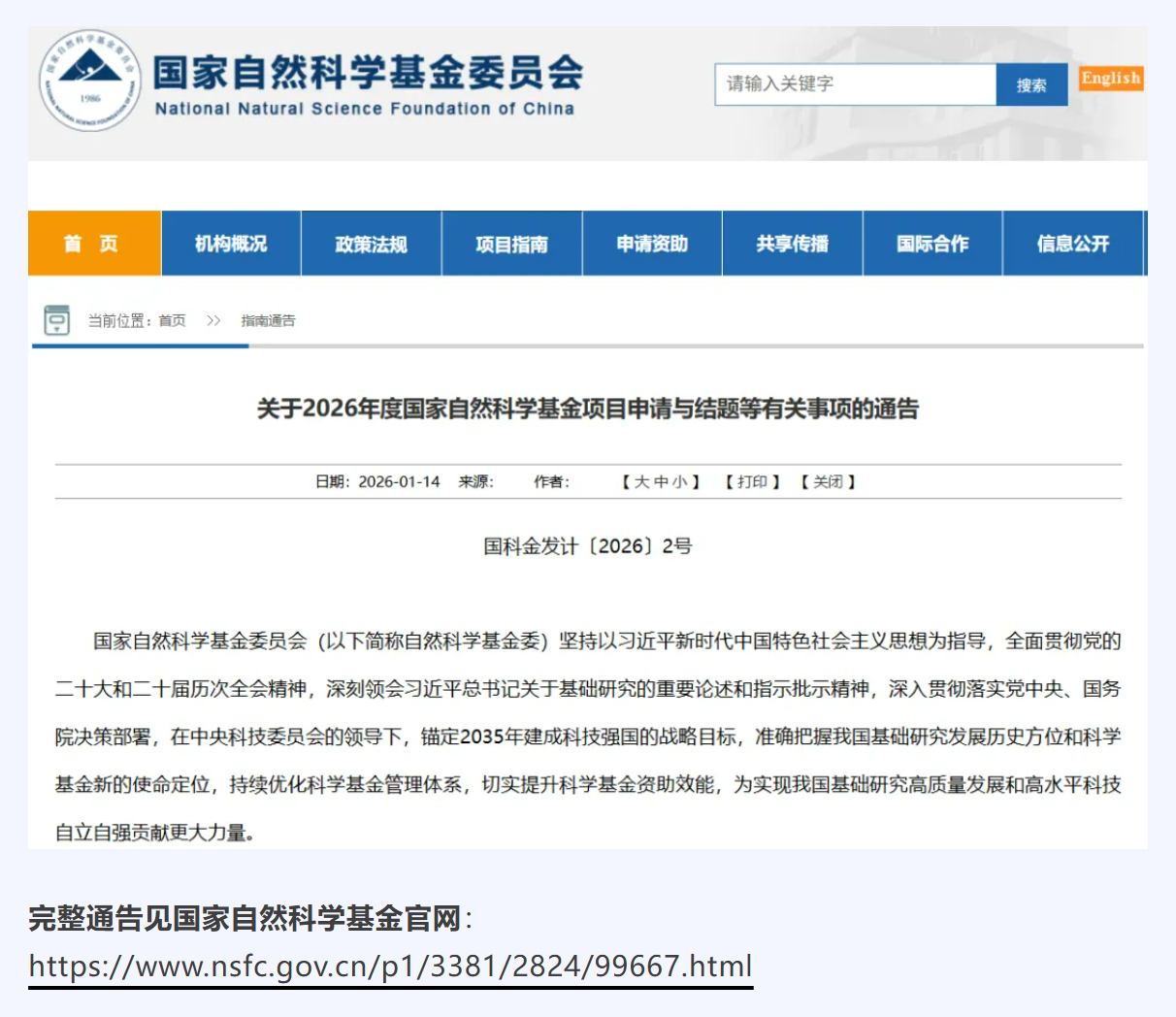
Task: Click inside the 请输入关键字 search field
Action: [x=854, y=84]
